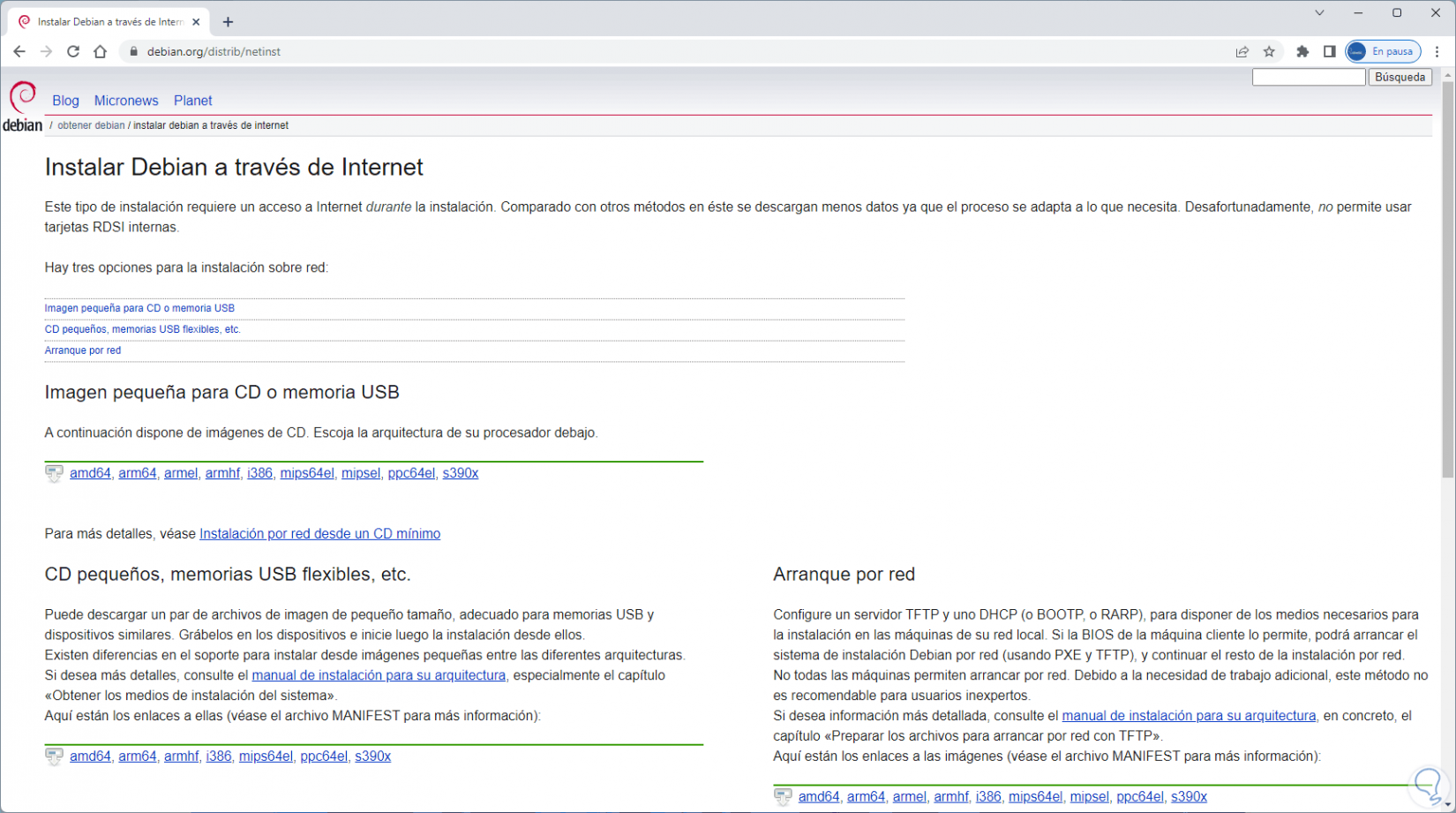Click the scrollbar up arrow
The width and height of the screenshot is (1456, 813).
1448,76
